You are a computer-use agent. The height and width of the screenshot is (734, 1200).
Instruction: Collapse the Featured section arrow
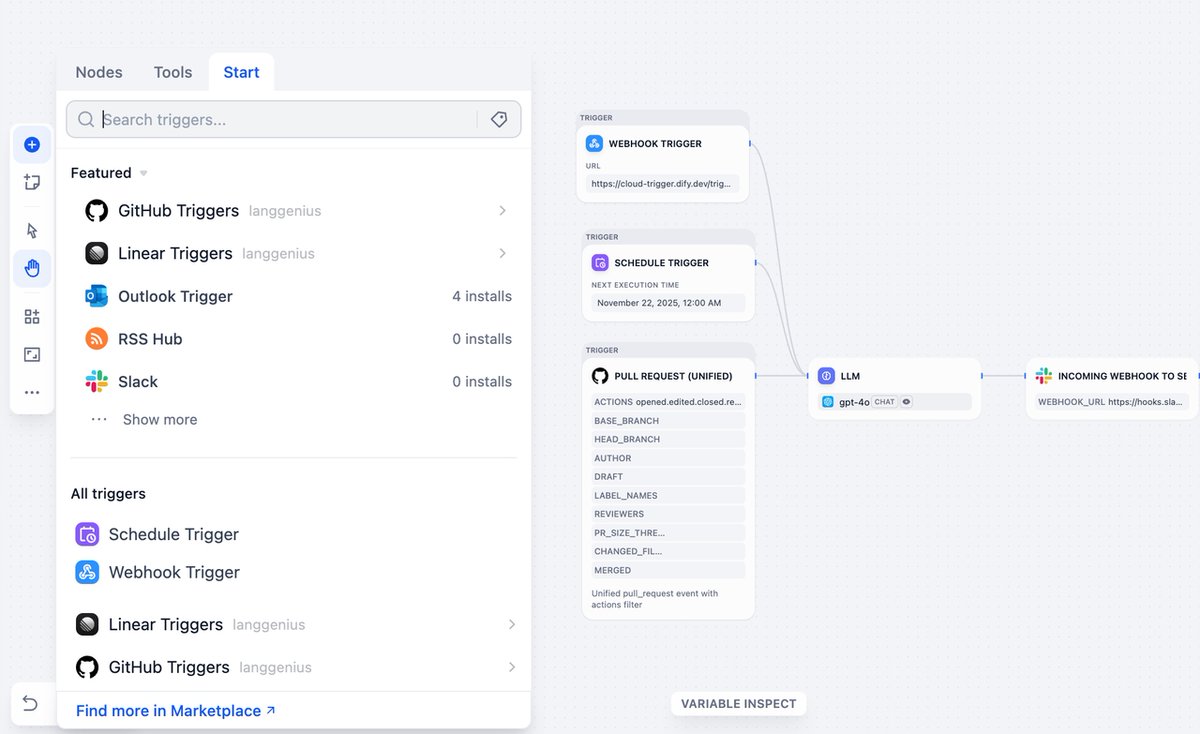[x=143, y=173]
